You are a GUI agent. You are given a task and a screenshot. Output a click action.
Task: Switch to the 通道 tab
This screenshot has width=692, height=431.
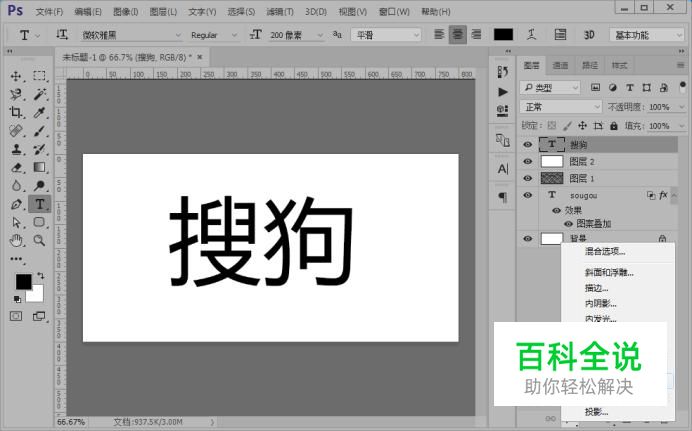560,65
